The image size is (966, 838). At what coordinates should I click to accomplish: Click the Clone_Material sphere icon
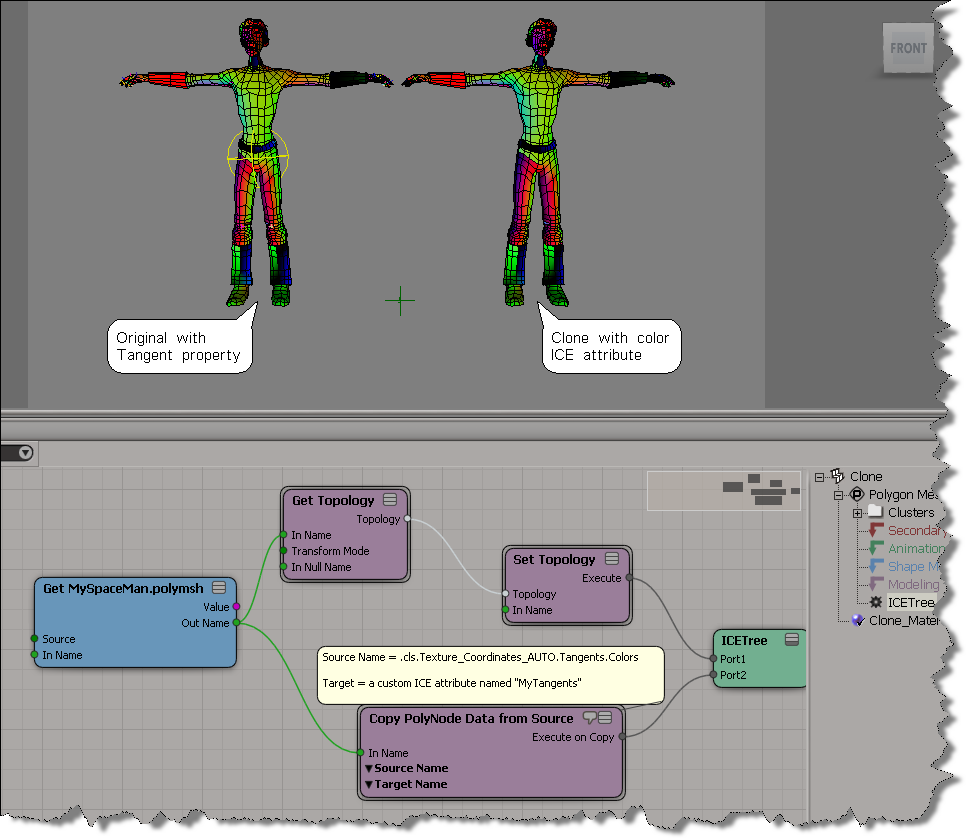[x=857, y=620]
